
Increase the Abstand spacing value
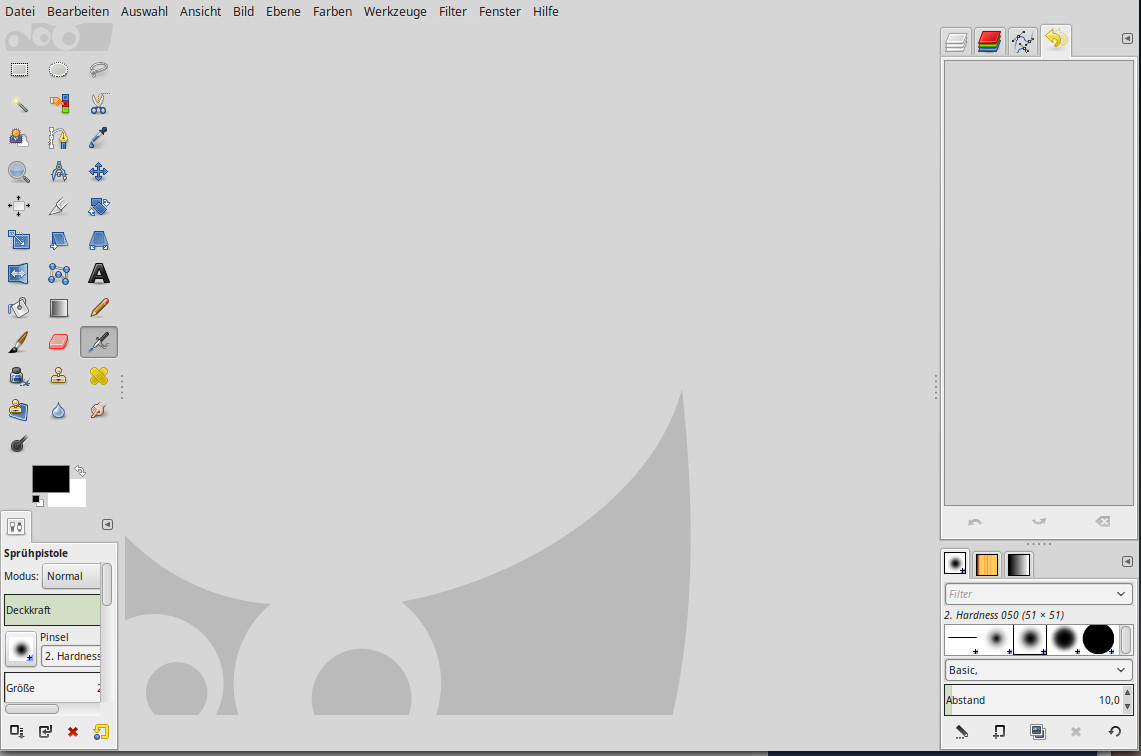(x=1127, y=694)
